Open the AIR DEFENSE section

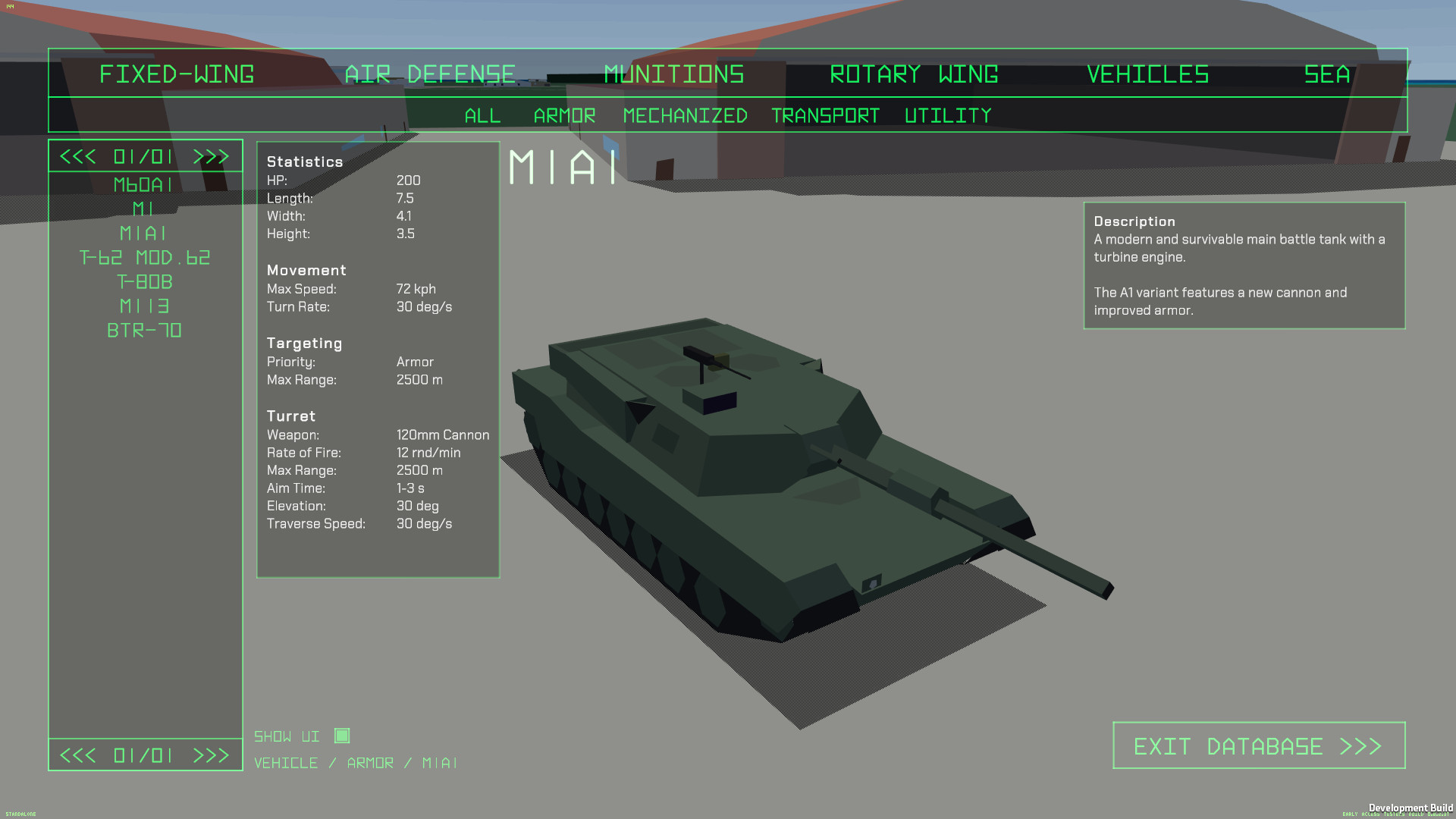(x=429, y=74)
